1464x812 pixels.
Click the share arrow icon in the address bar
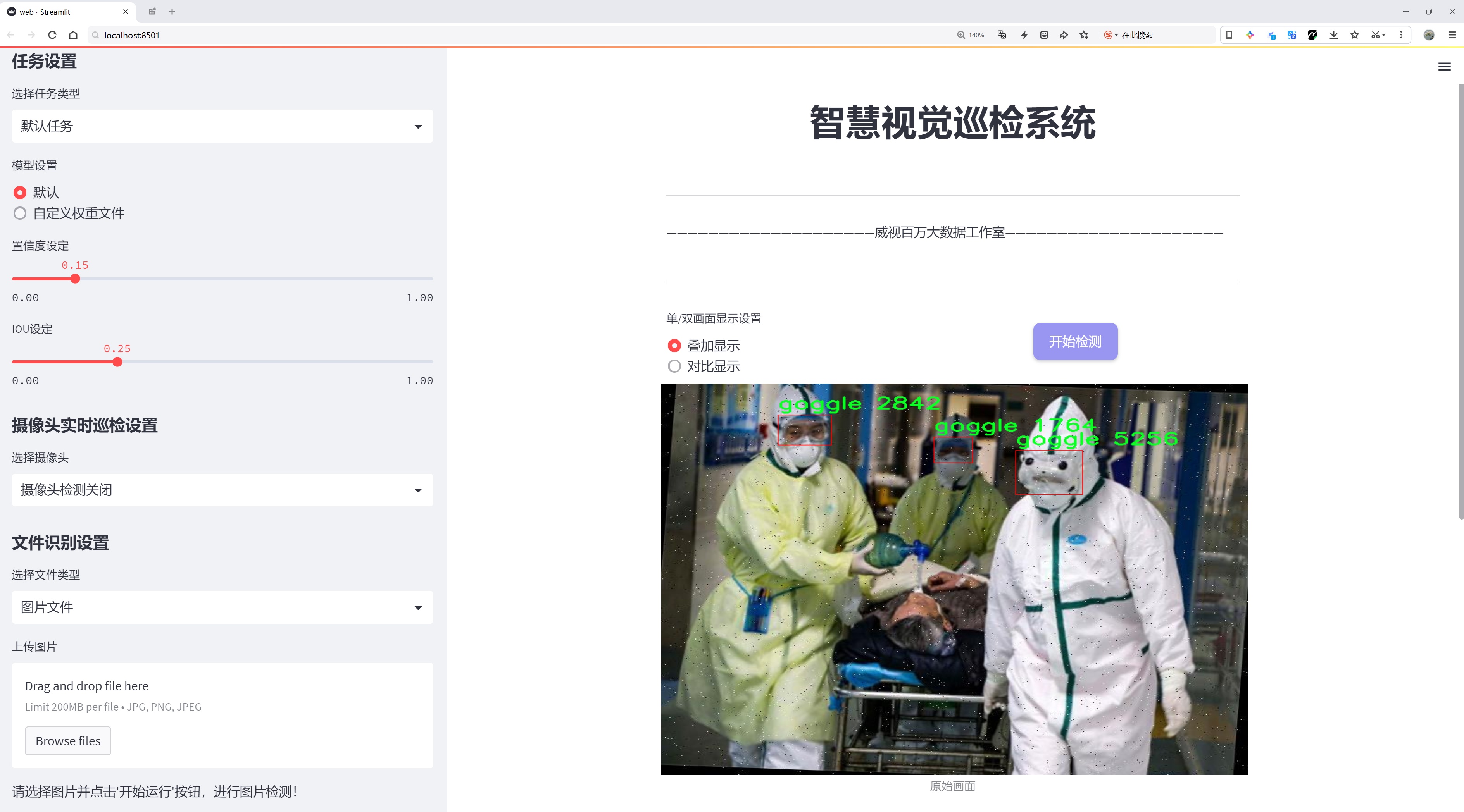pyautogui.click(x=1063, y=34)
